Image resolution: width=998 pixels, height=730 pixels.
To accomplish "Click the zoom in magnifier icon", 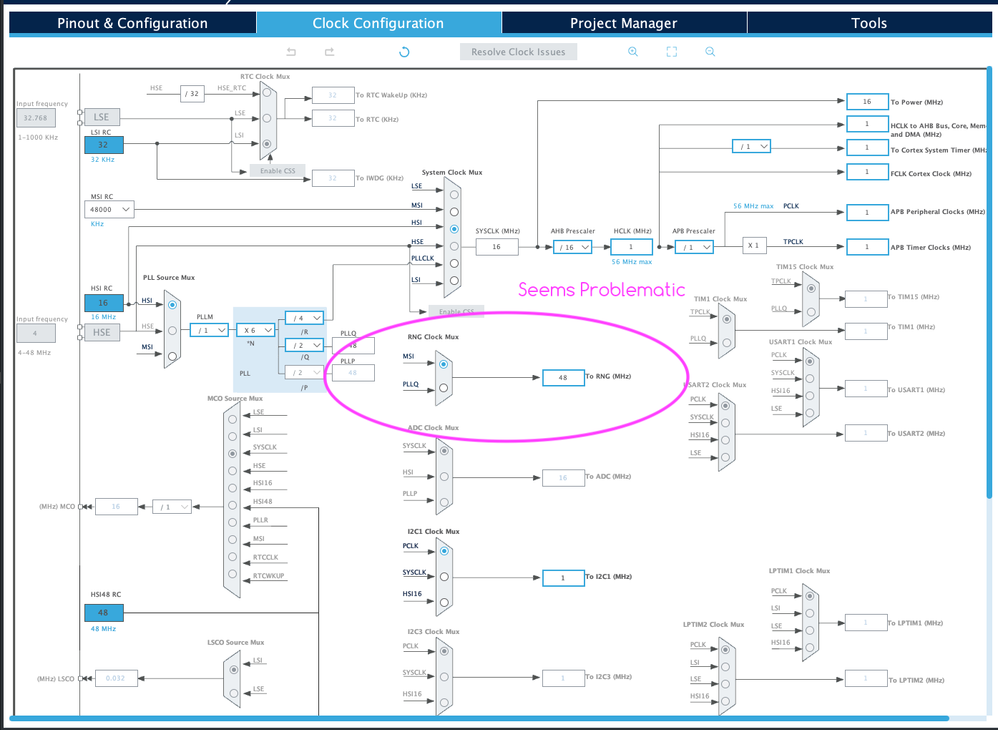I will pos(632,50).
